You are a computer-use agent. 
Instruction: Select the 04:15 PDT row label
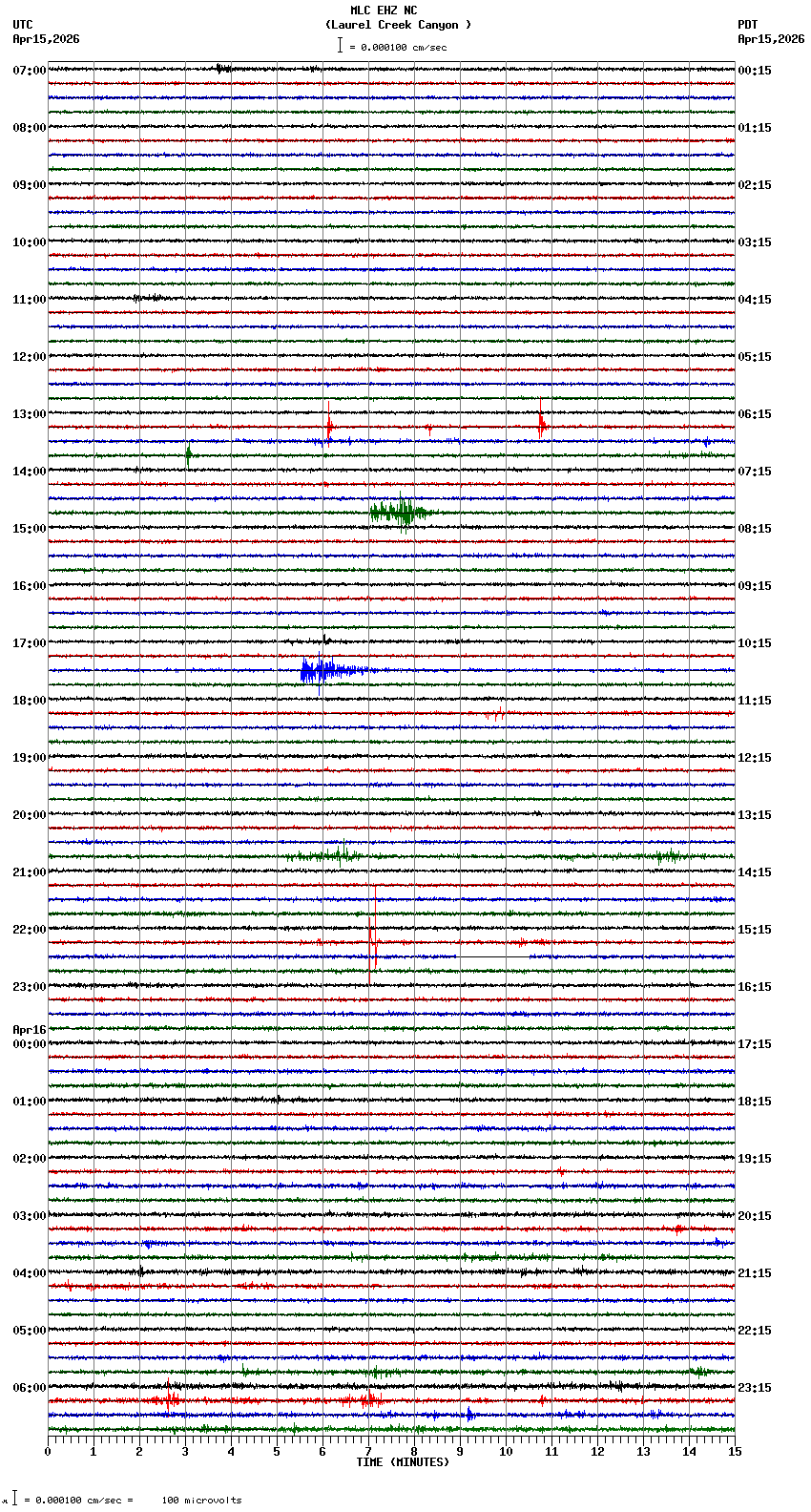[755, 300]
